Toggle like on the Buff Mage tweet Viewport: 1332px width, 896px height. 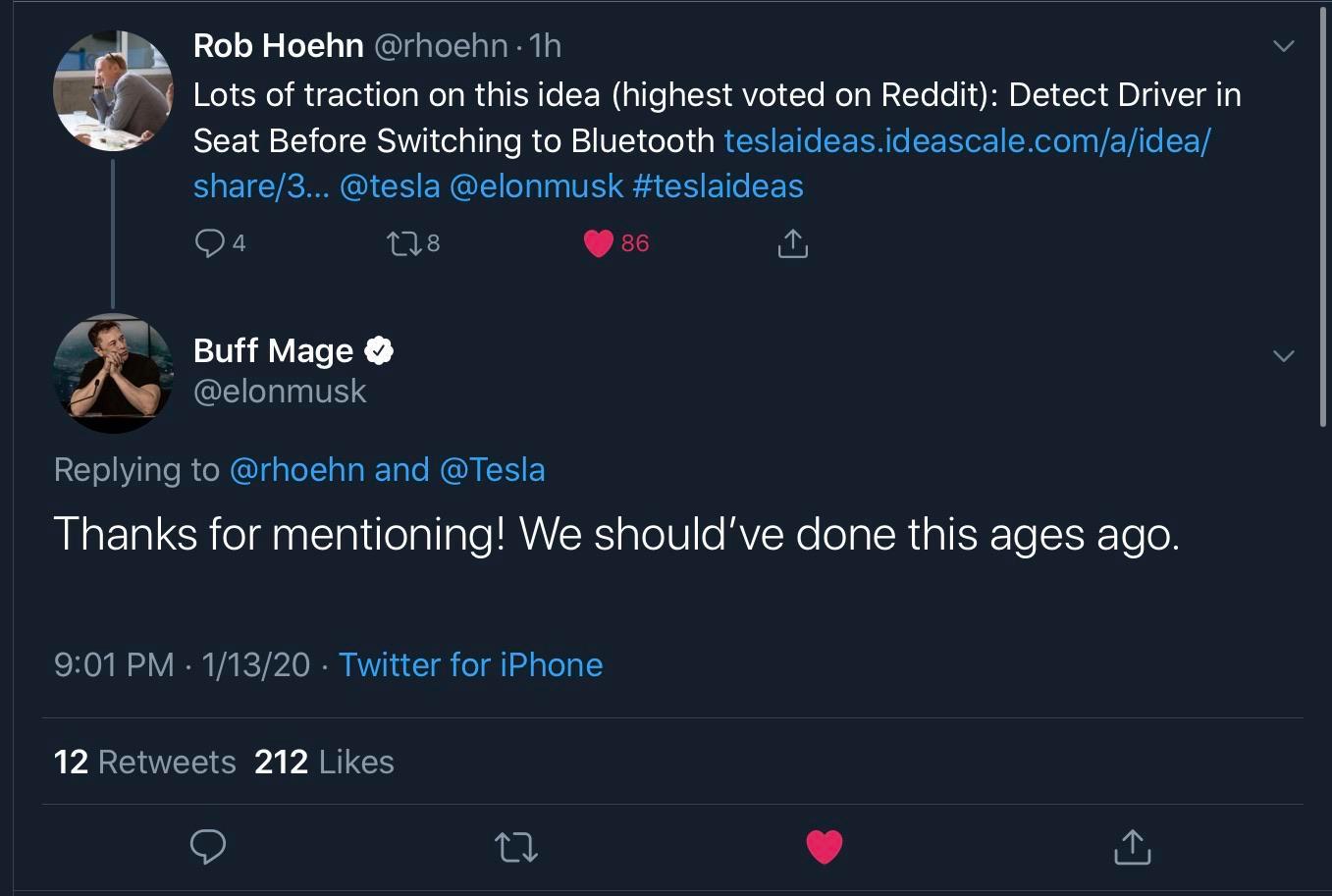click(x=825, y=846)
